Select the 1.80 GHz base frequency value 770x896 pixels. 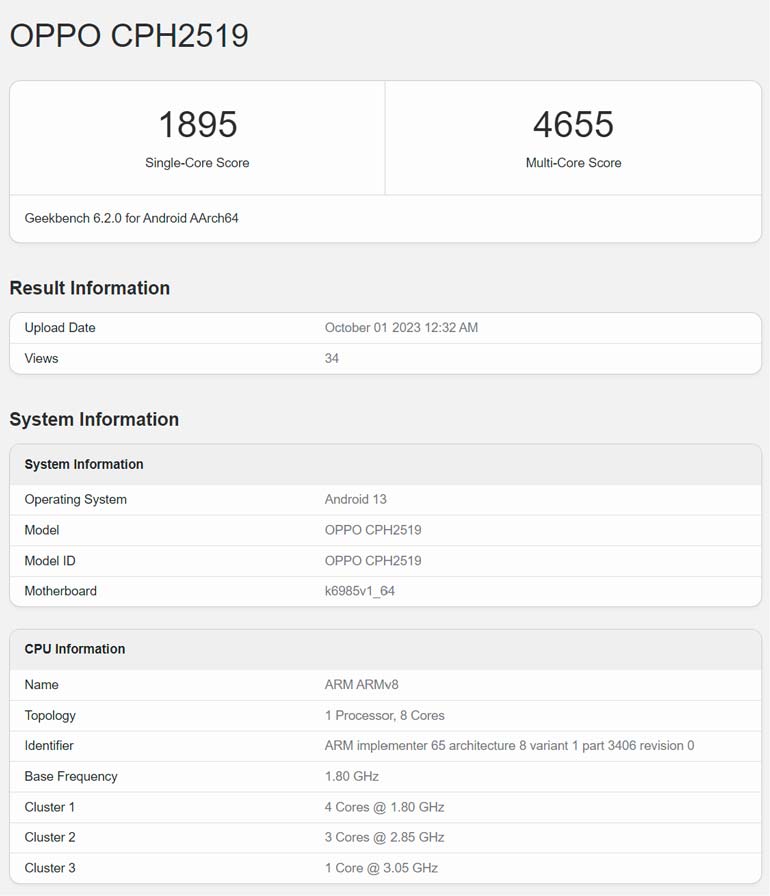[352, 777]
